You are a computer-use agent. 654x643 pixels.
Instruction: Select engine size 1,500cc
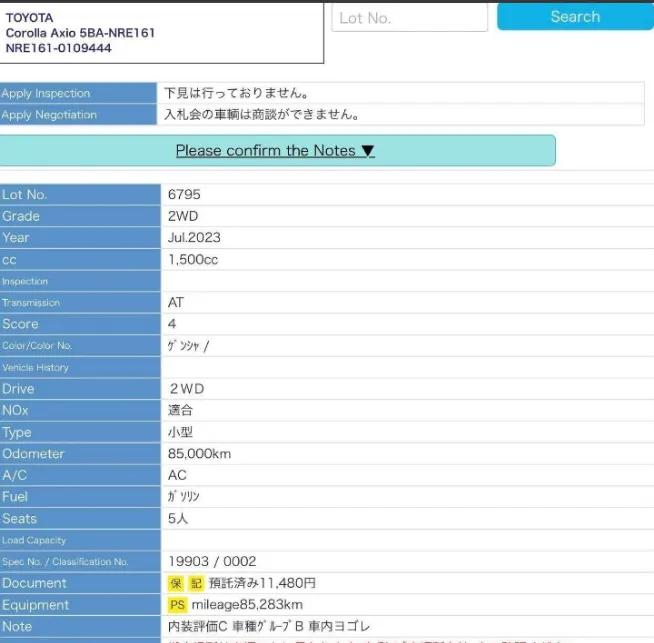(193, 259)
